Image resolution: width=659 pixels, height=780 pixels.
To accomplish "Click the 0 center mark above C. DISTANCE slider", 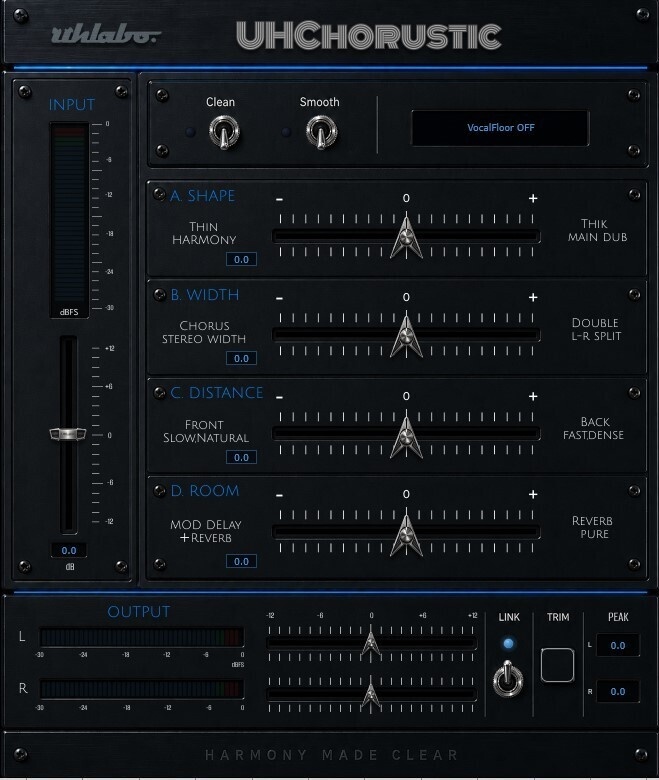I will point(406,396).
